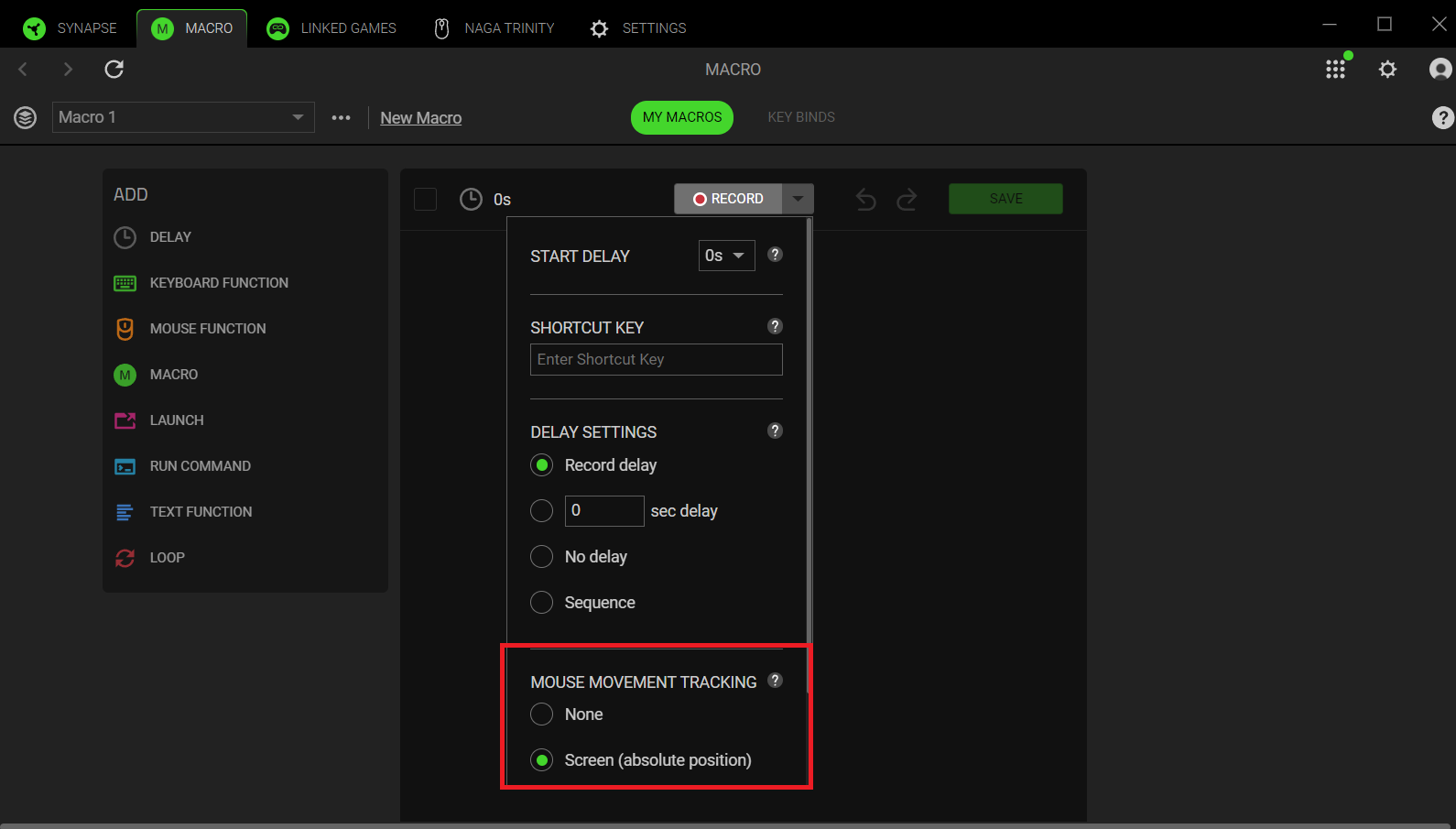Click the redo arrow

pyautogui.click(x=907, y=199)
